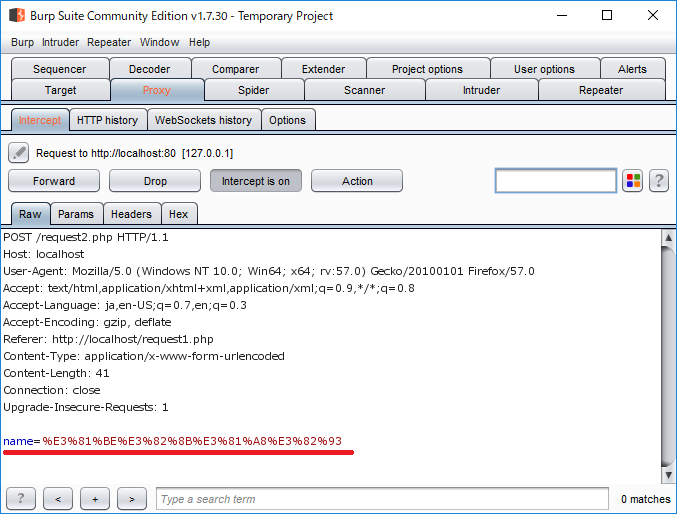Click the Connection: close line
The image size is (677, 514).
tap(51, 390)
